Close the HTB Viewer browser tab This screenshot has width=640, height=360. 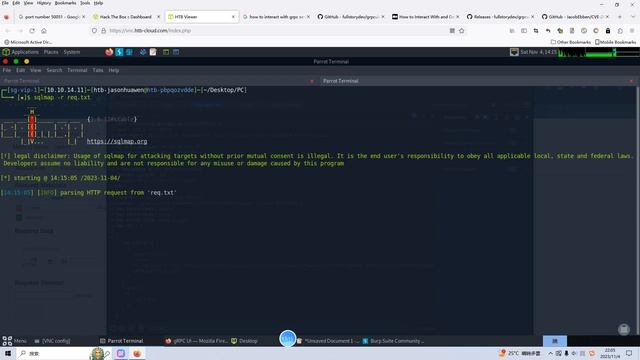[233, 17]
